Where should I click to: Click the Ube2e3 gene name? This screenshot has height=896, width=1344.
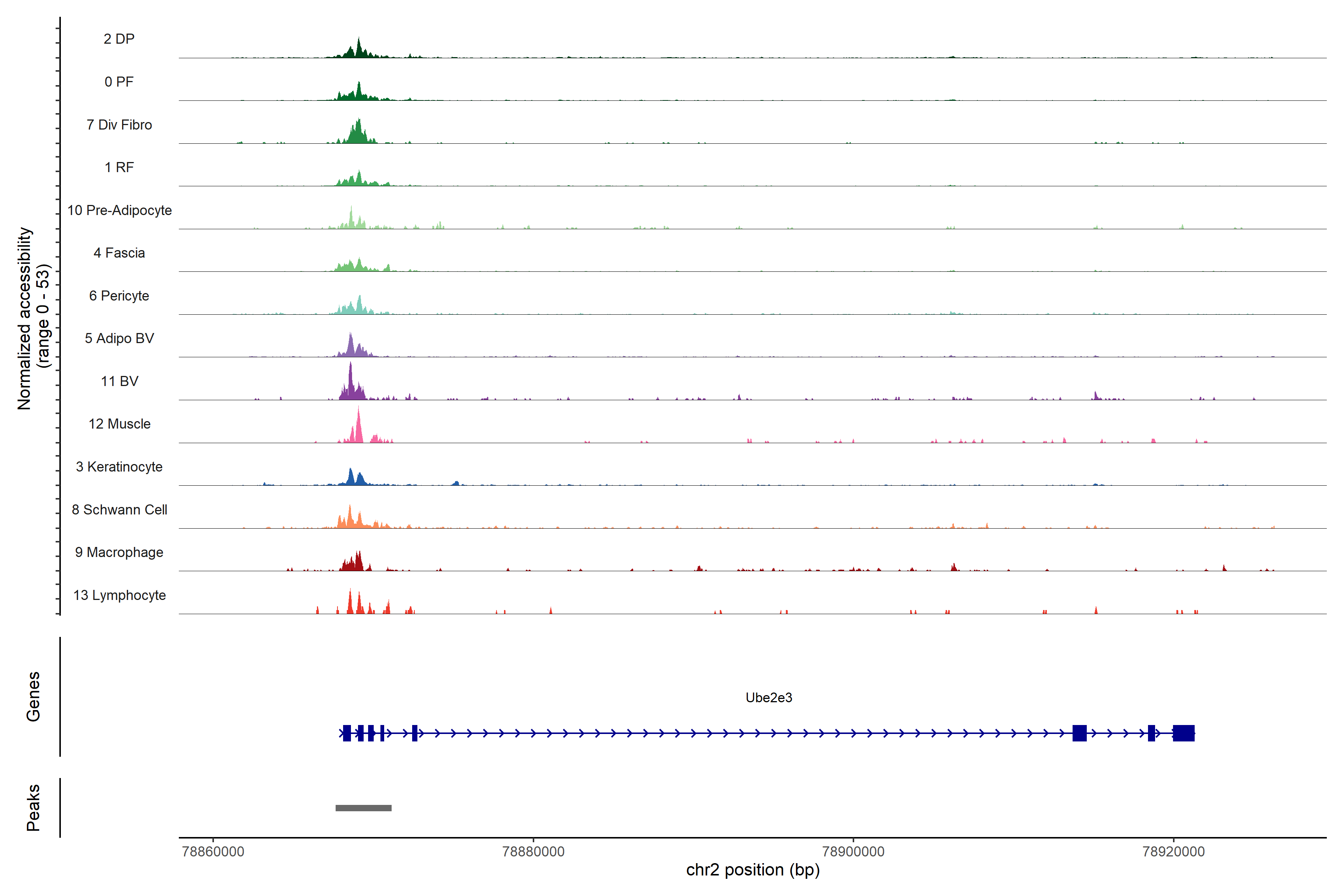click(x=769, y=698)
